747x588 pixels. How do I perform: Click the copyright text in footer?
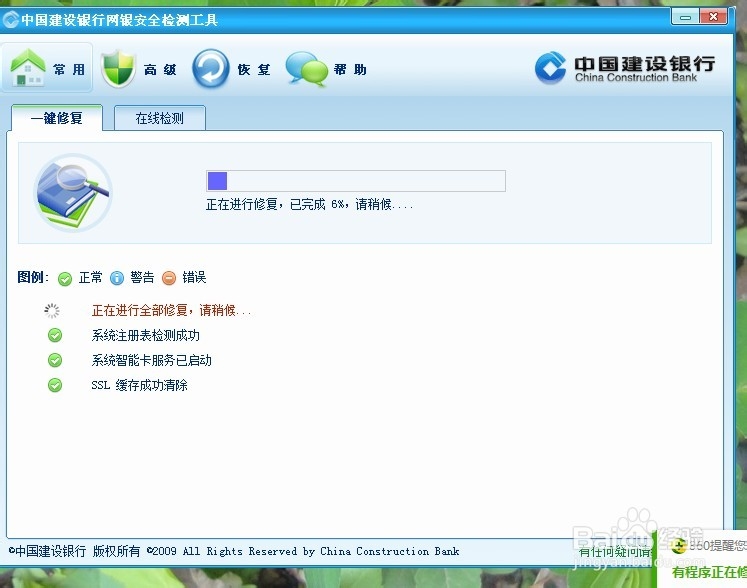[x=234, y=551]
